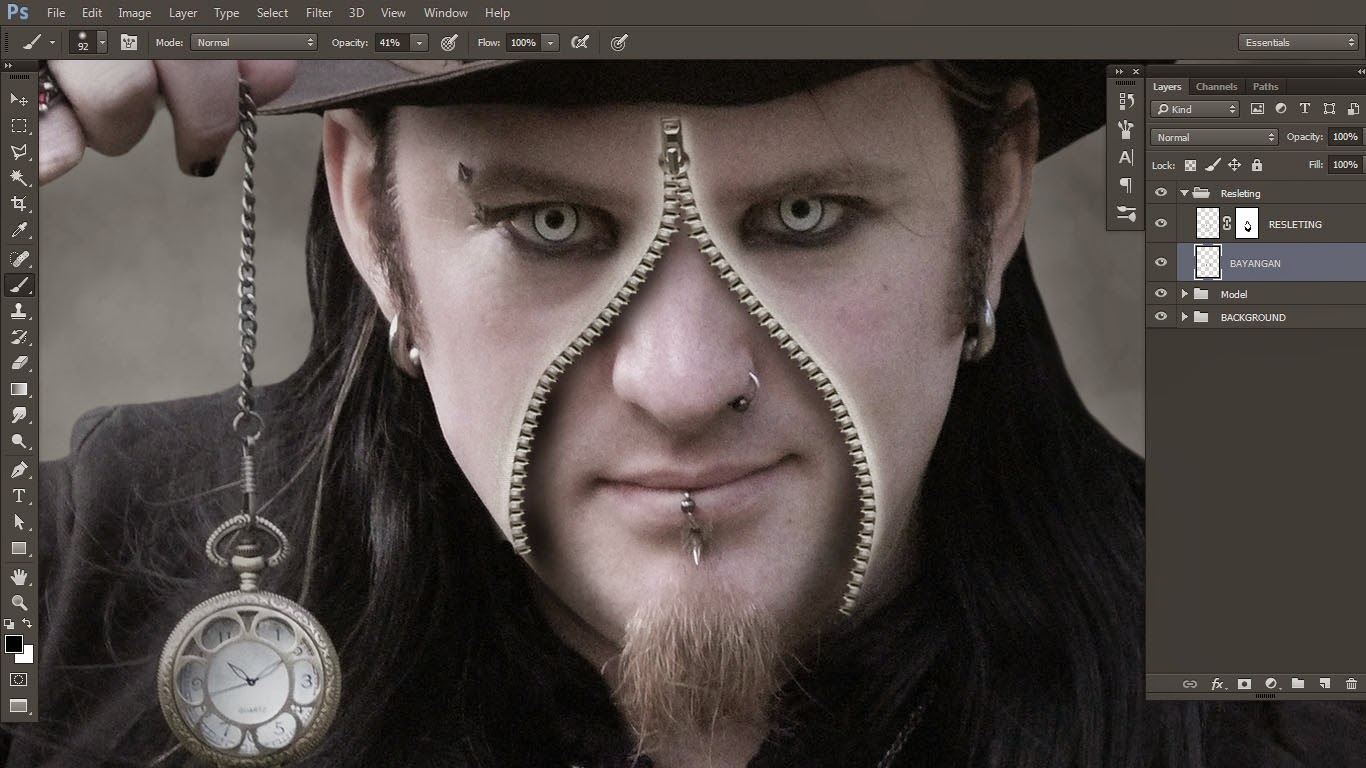This screenshot has height=768, width=1366.
Task: Select the Crop tool
Action: pyautogui.click(x=19, y=204)
